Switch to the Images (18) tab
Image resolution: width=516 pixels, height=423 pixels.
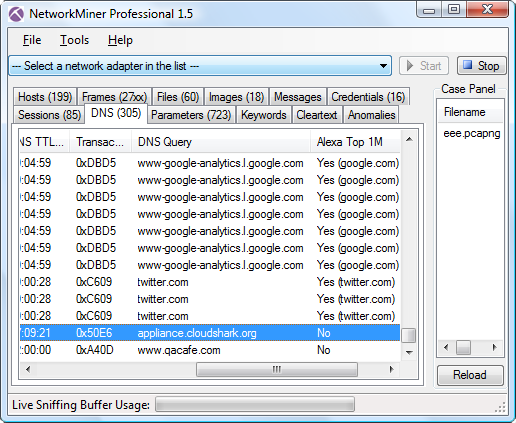pyautogui.click(x=236, y=97)
